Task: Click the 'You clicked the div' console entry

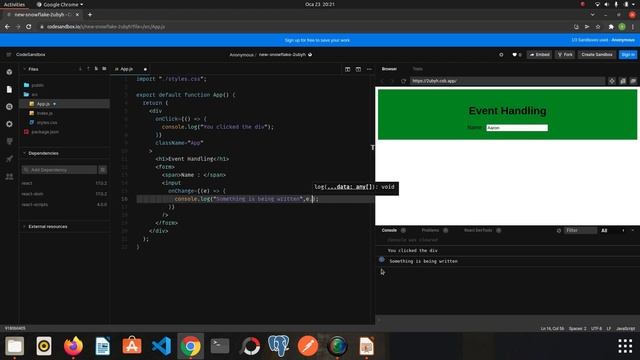Action: pyautogui.click(x=507, y=251)
